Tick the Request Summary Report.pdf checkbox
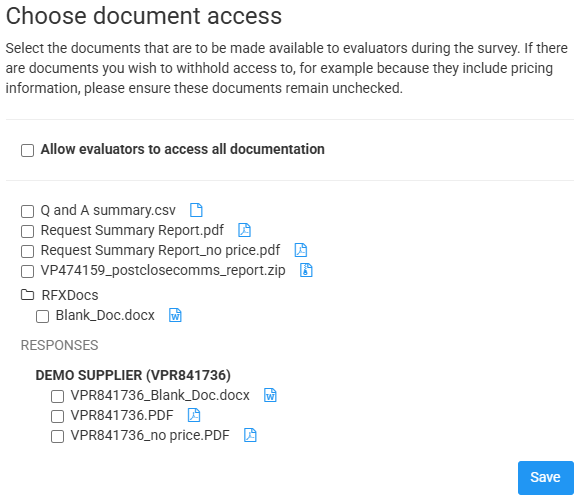The image size is (580, 499). pyautogui.click(x=27, y=231)
